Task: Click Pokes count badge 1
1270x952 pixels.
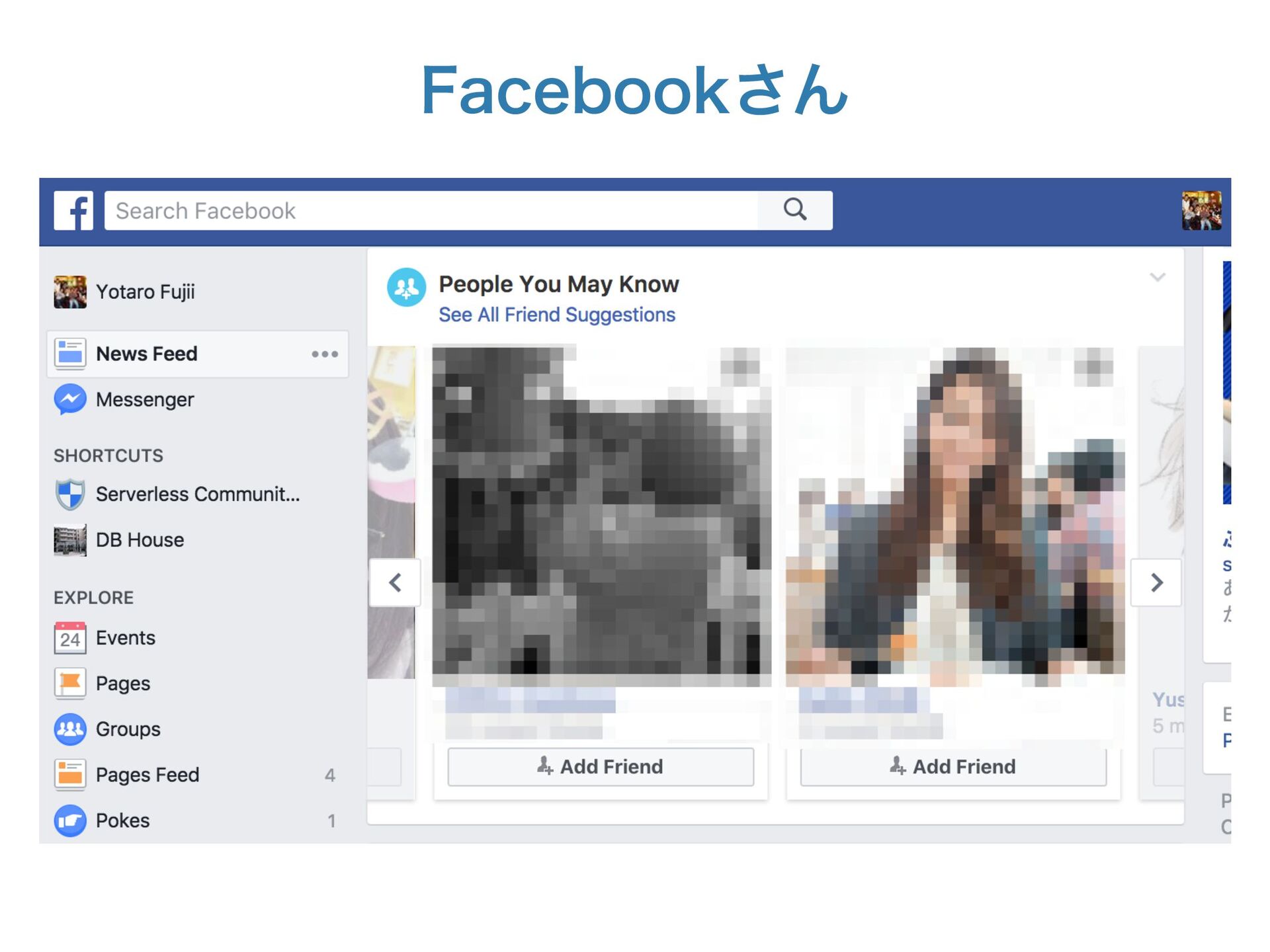Action: tap(331, 821)
